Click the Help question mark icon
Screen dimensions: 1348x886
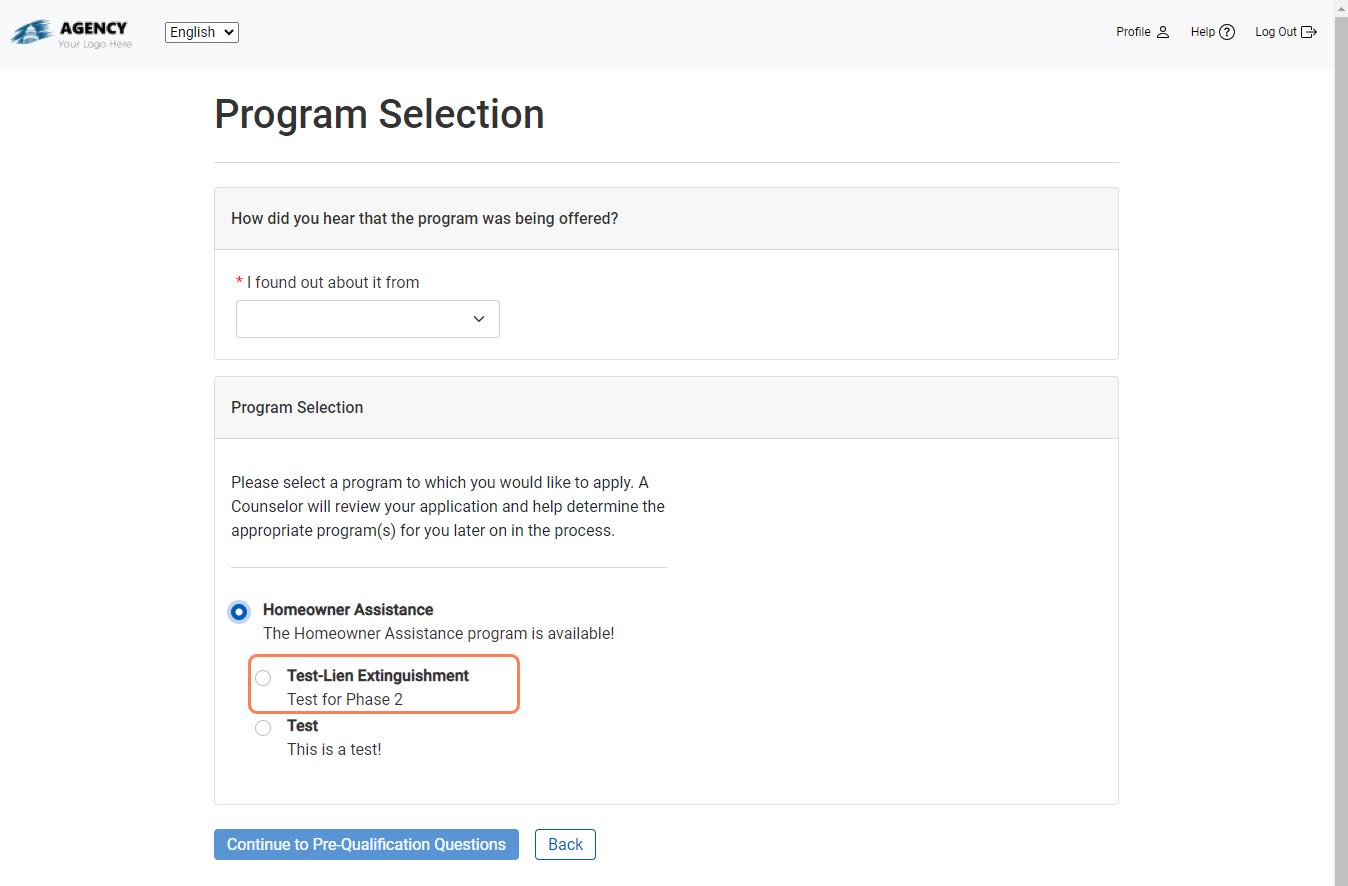point(1227,32)
